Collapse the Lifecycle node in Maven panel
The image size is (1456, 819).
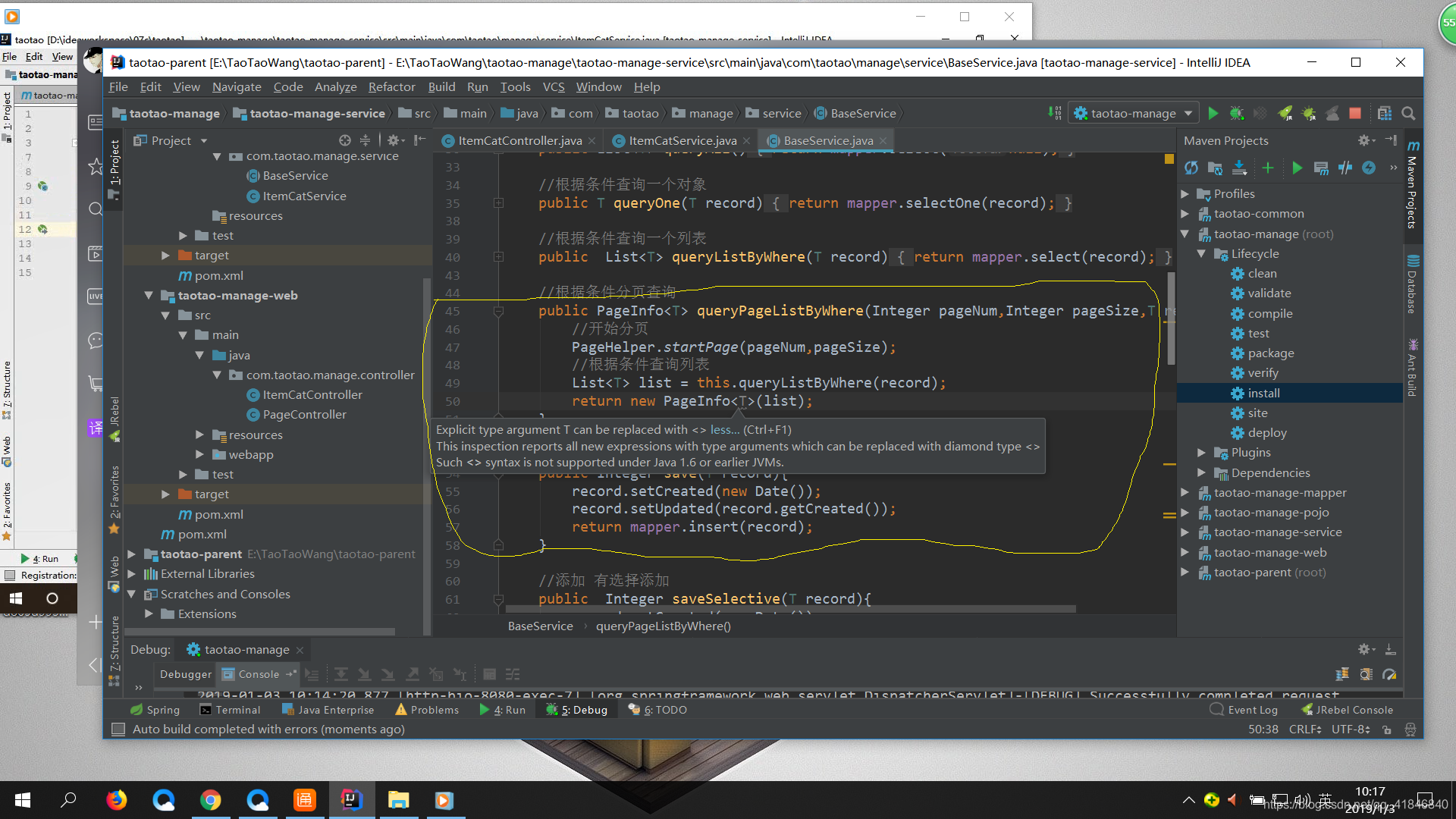pos(1201,254)
